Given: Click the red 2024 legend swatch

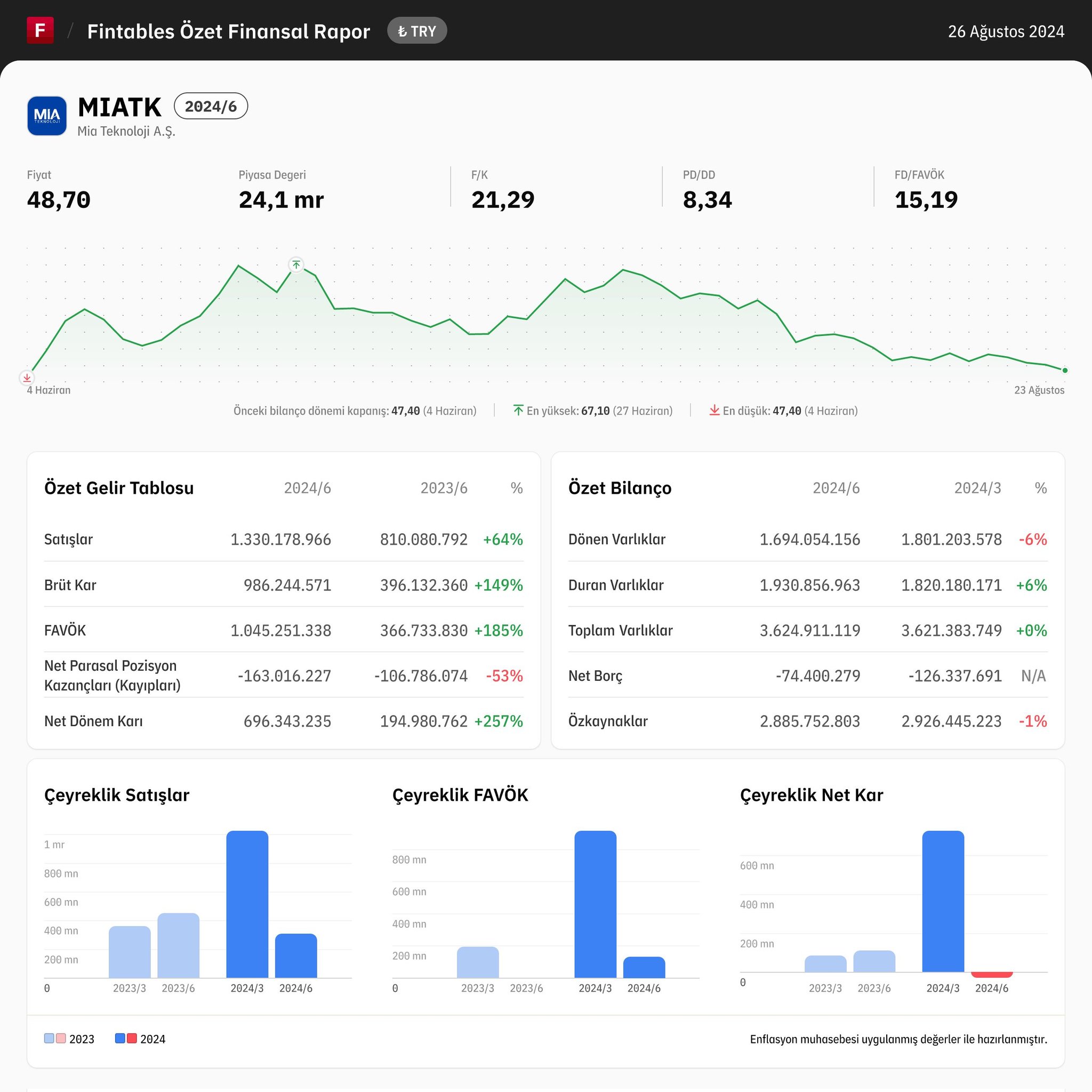Looking at the screenshot, I should 132,1038.
